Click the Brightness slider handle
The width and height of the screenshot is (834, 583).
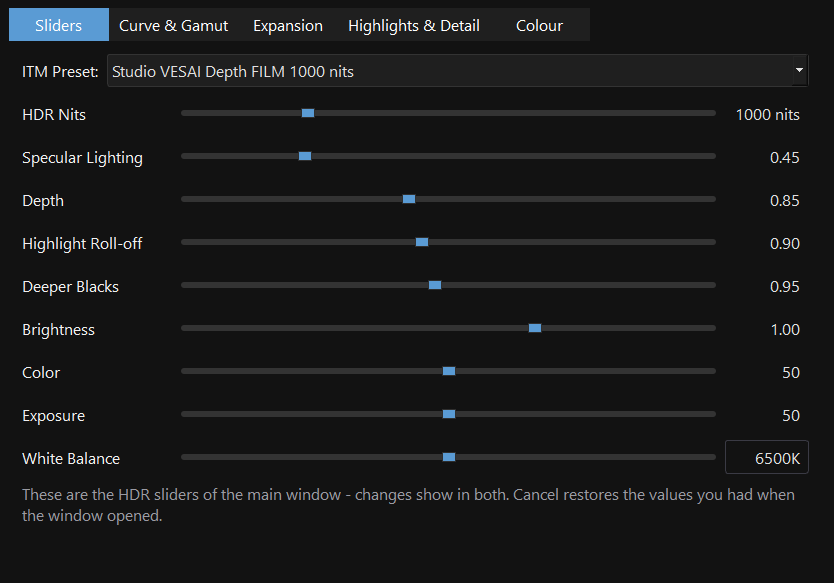pyautogui.click(x=535, y=328)
